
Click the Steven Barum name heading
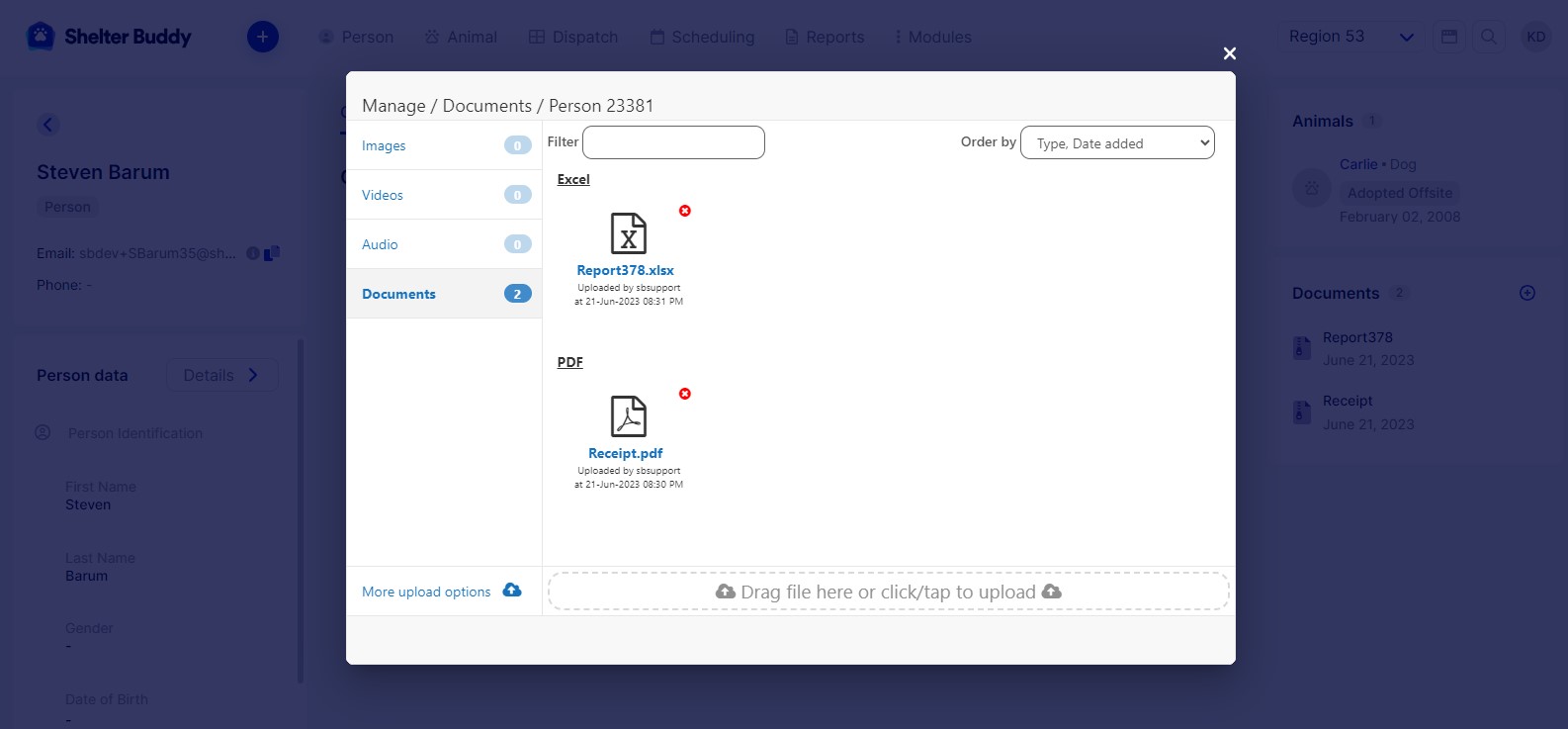[103, 172]
